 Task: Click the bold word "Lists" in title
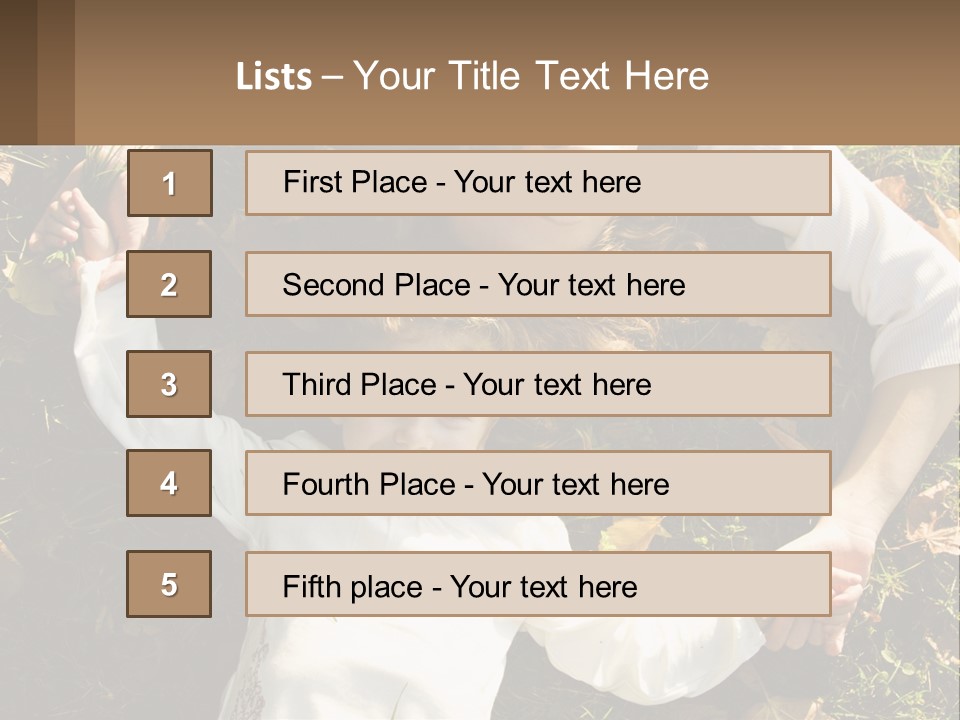pyautogui.click(x=274, y=77)
